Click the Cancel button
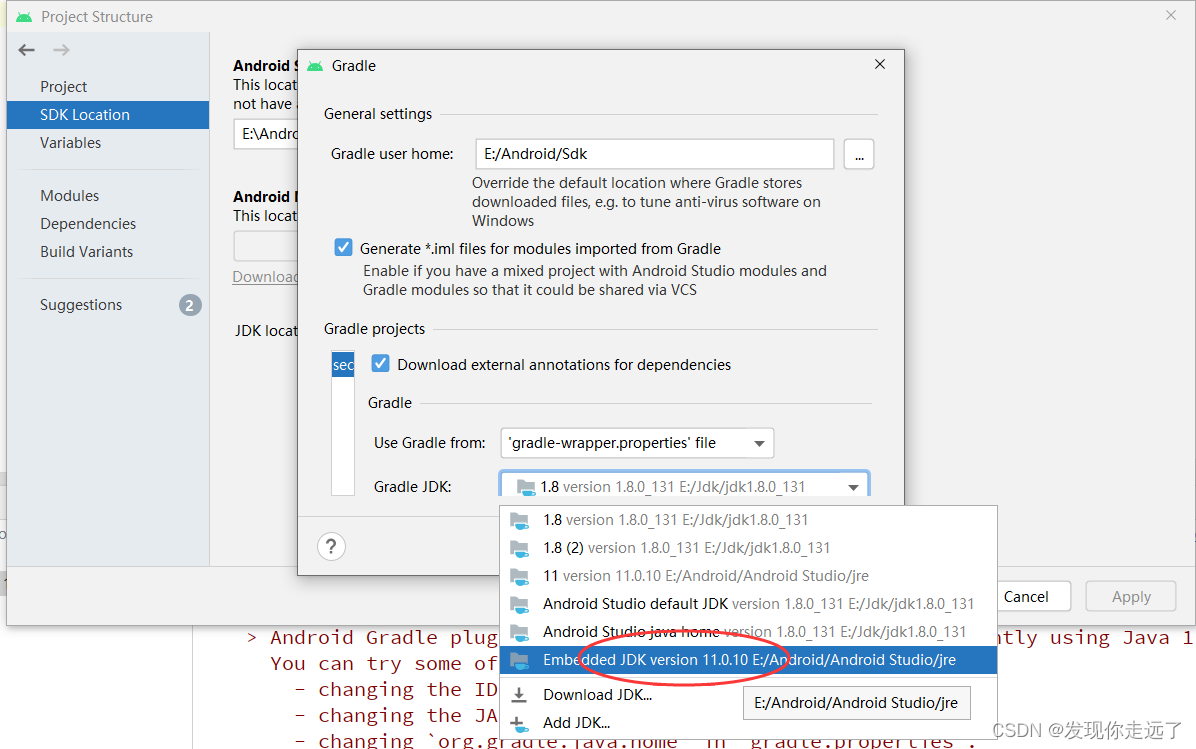Screen dimensions: 1196x749 tap(1026, 596)
